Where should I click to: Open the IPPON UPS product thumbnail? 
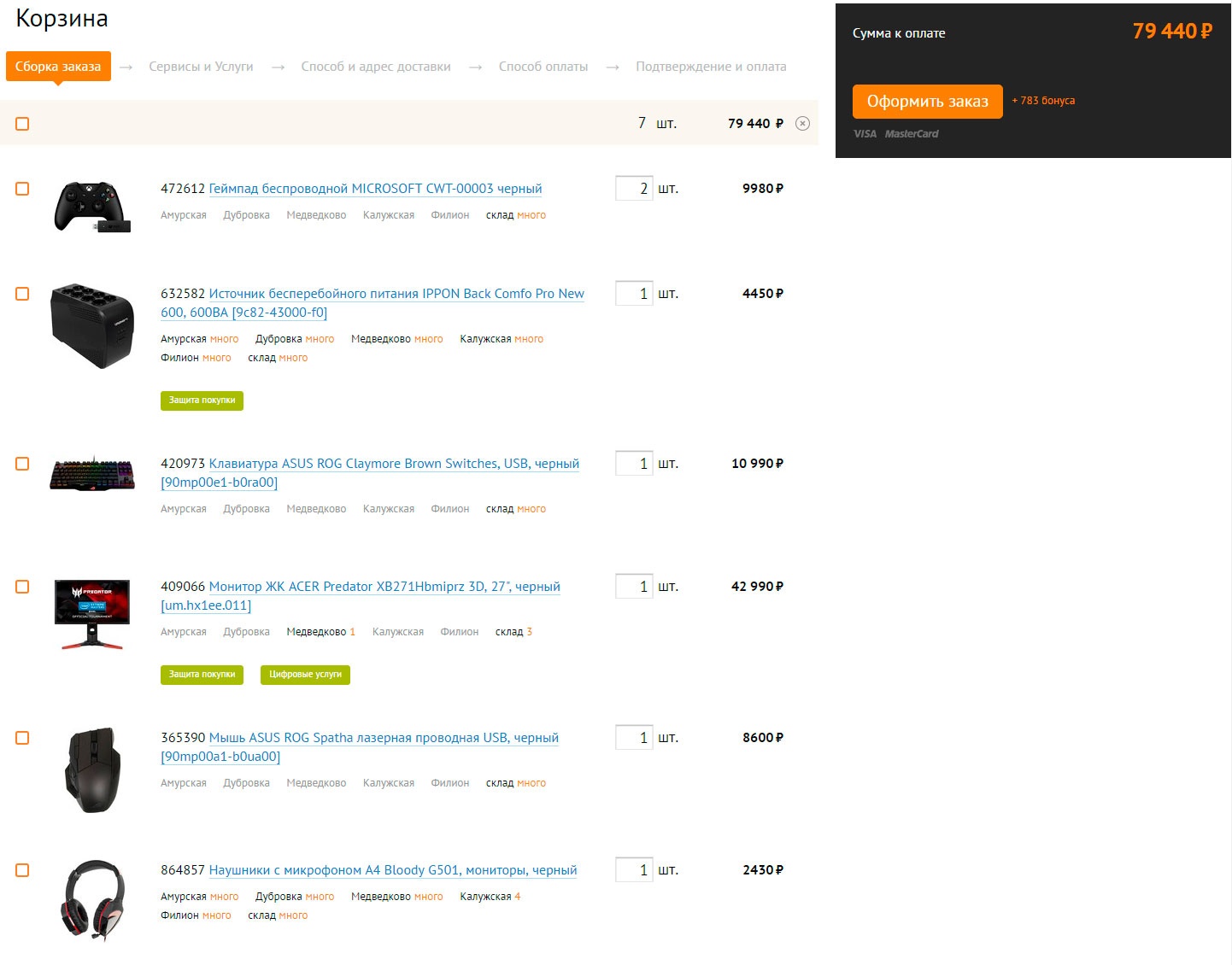coord(92,326)
